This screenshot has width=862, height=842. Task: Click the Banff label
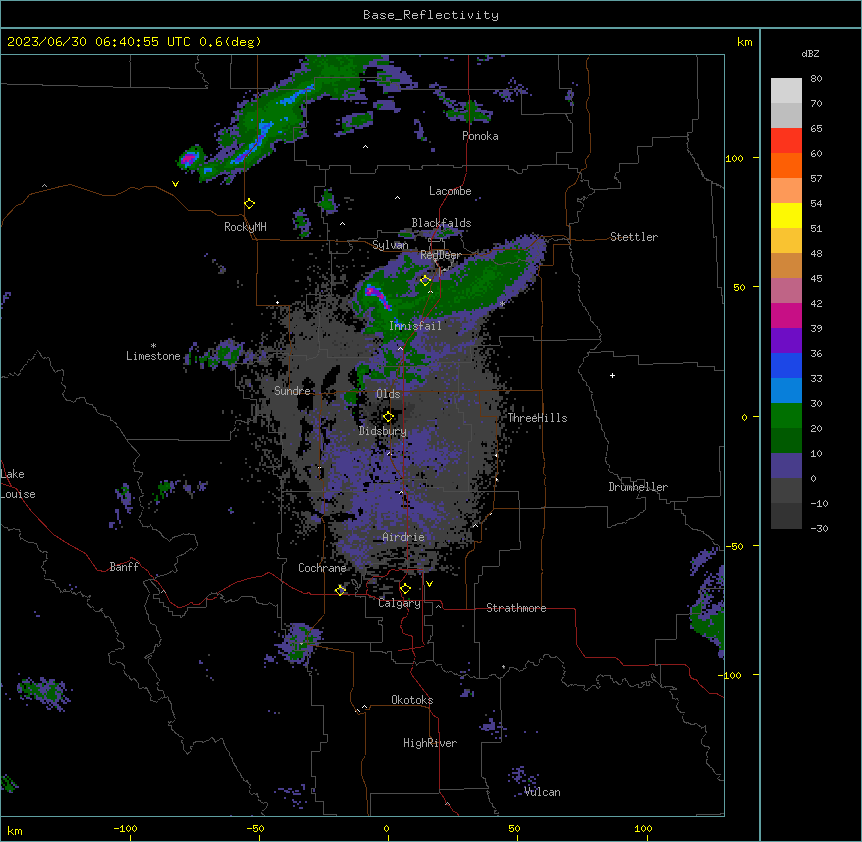tap(124, 567)
